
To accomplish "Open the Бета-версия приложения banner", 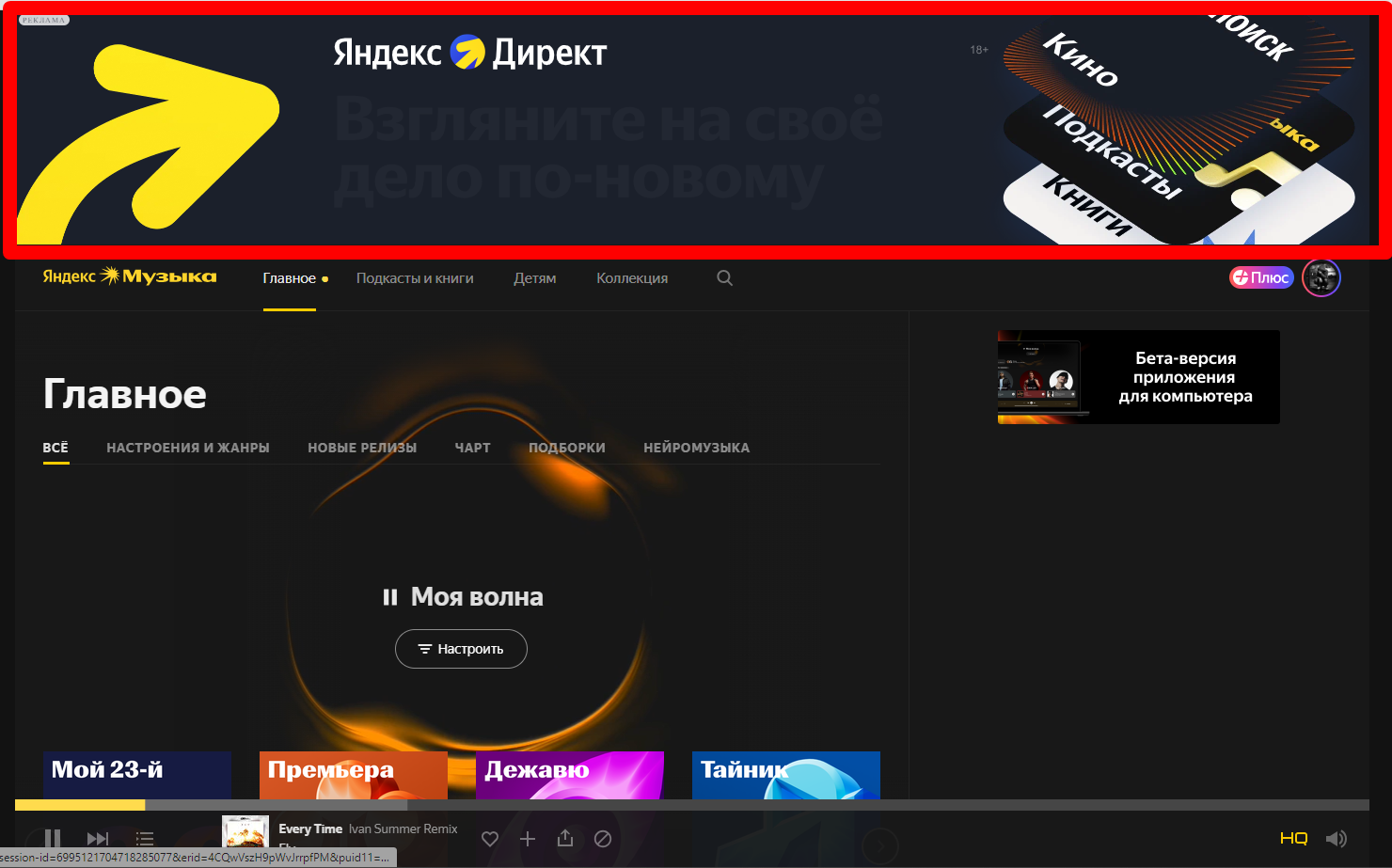I will pyautogui.click(x=1139, y=377).
